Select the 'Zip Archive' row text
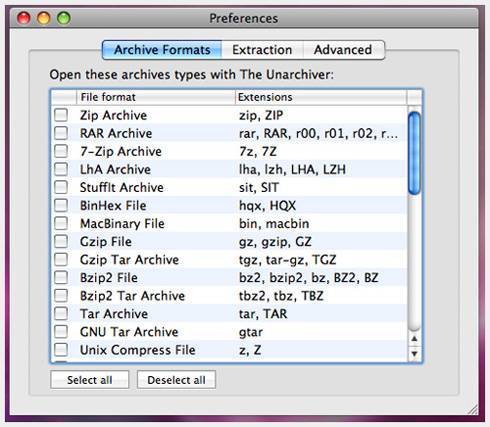The image size is (490, 427). [x=113, y=115]
